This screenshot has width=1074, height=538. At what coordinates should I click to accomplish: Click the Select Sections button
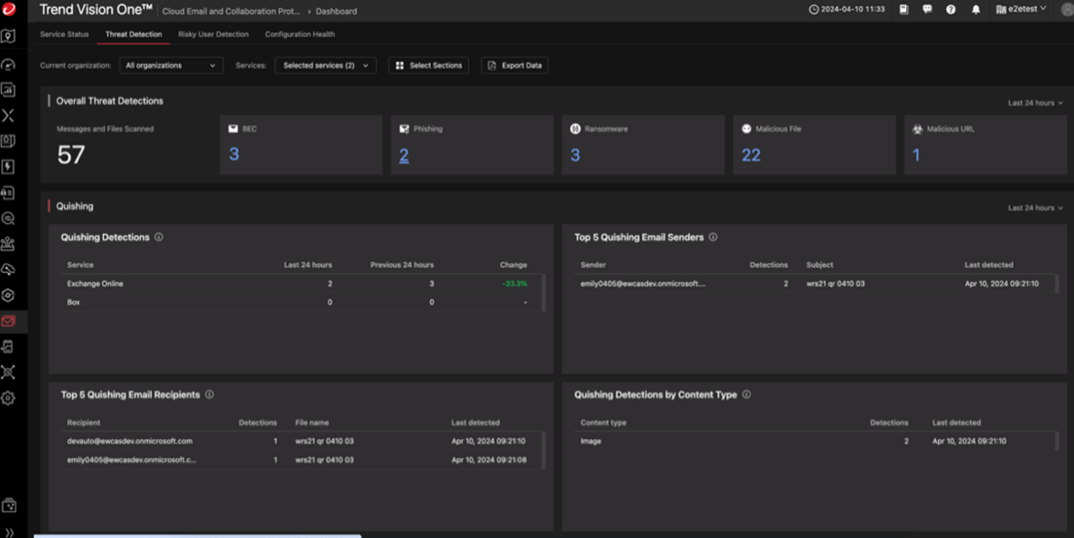click(x=428, y=66)
